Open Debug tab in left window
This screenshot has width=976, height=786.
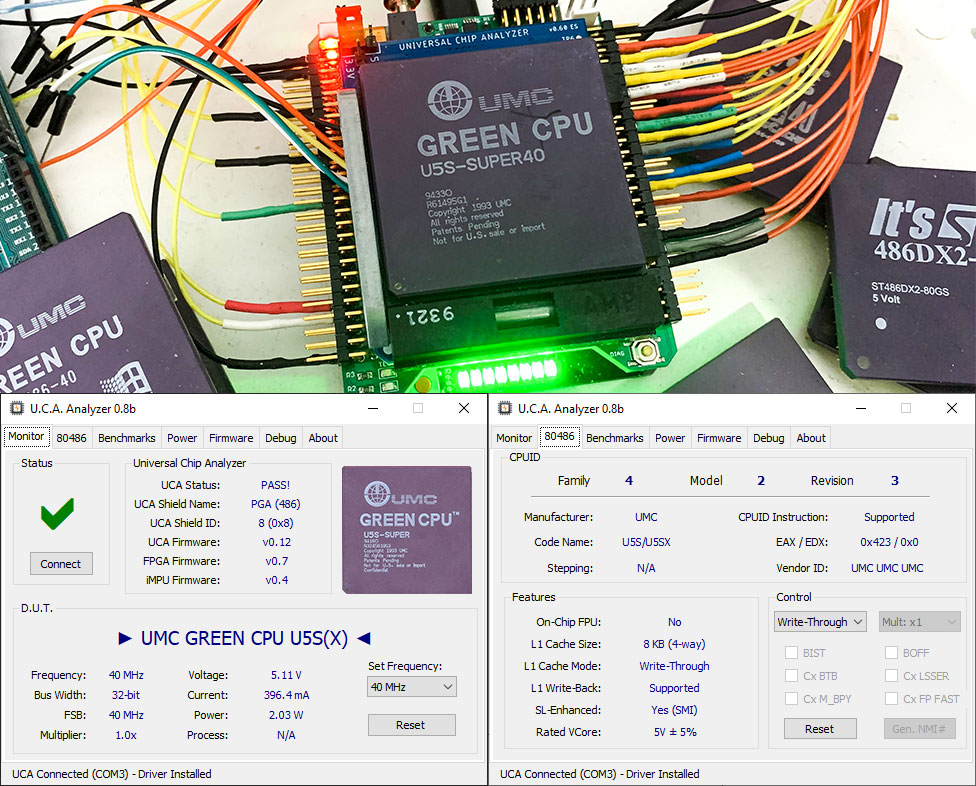pos(281,438)
